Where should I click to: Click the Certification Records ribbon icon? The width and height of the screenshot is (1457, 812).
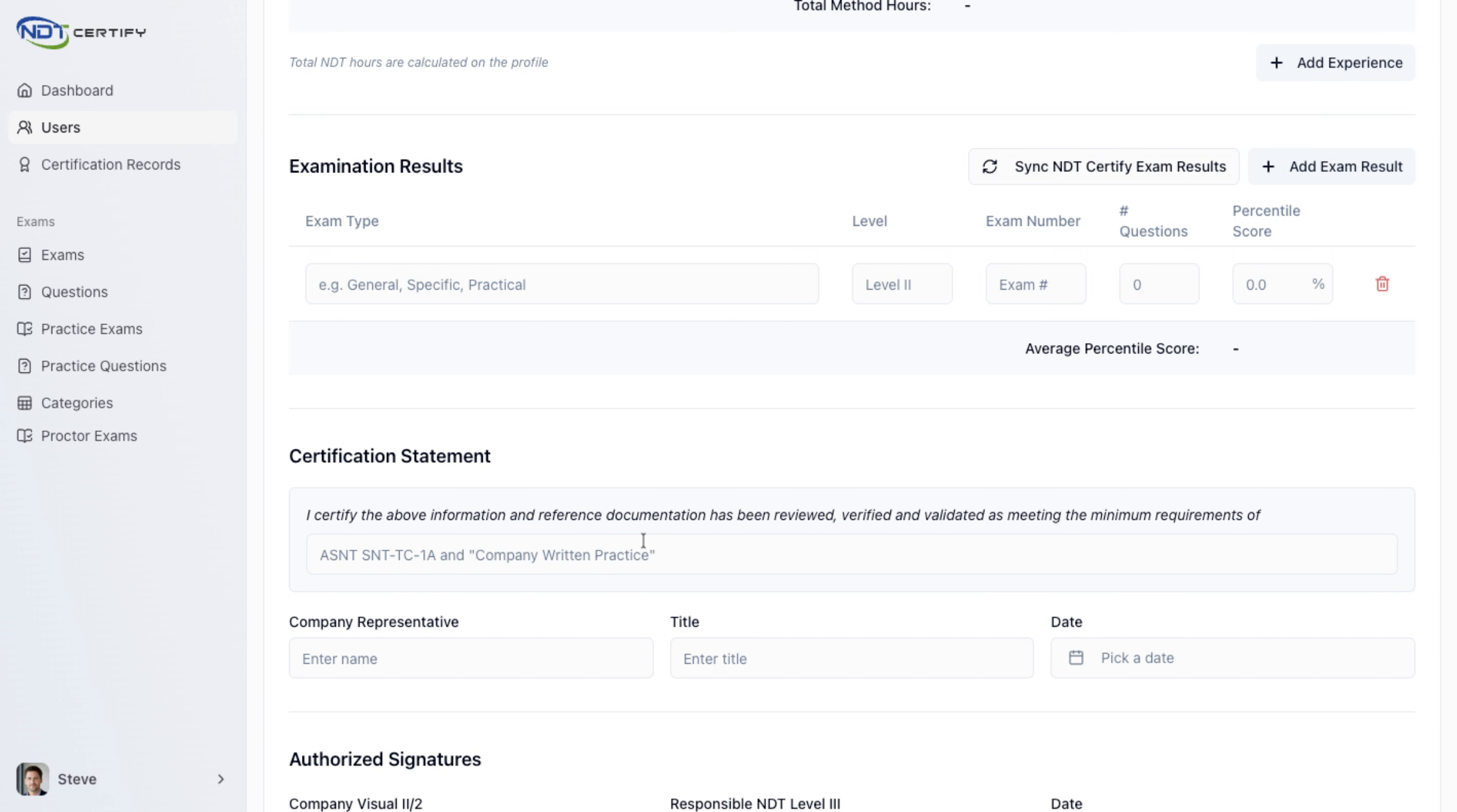(24, 165)
